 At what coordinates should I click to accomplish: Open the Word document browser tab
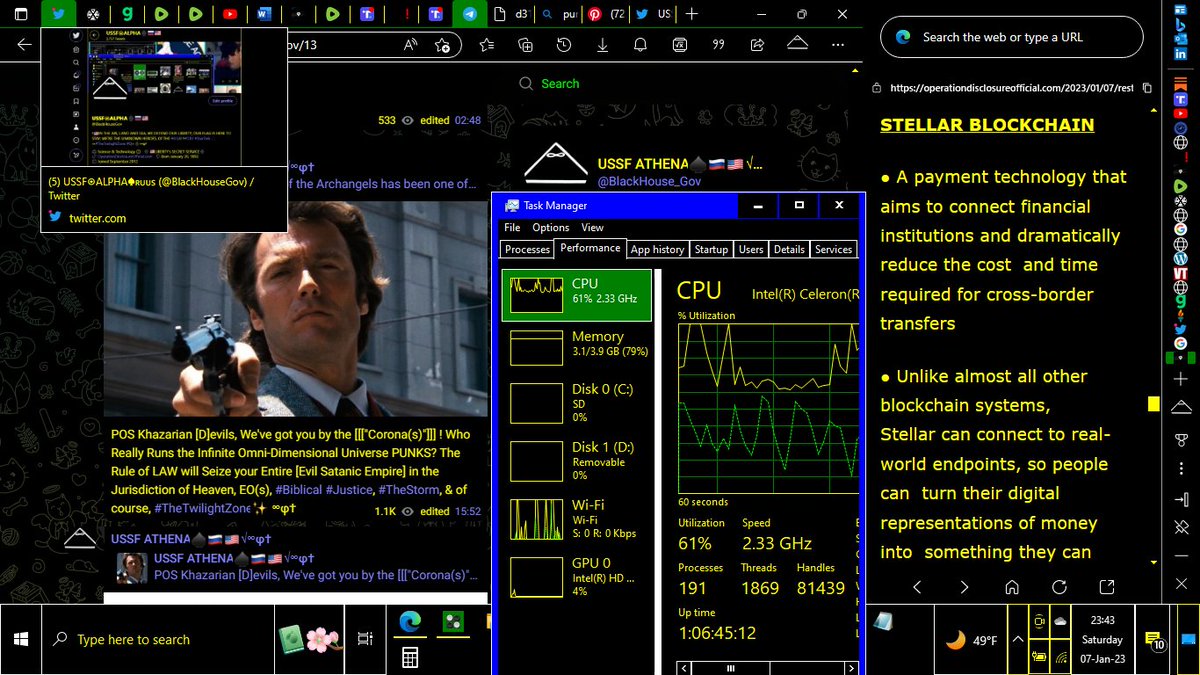coord(264,14)
